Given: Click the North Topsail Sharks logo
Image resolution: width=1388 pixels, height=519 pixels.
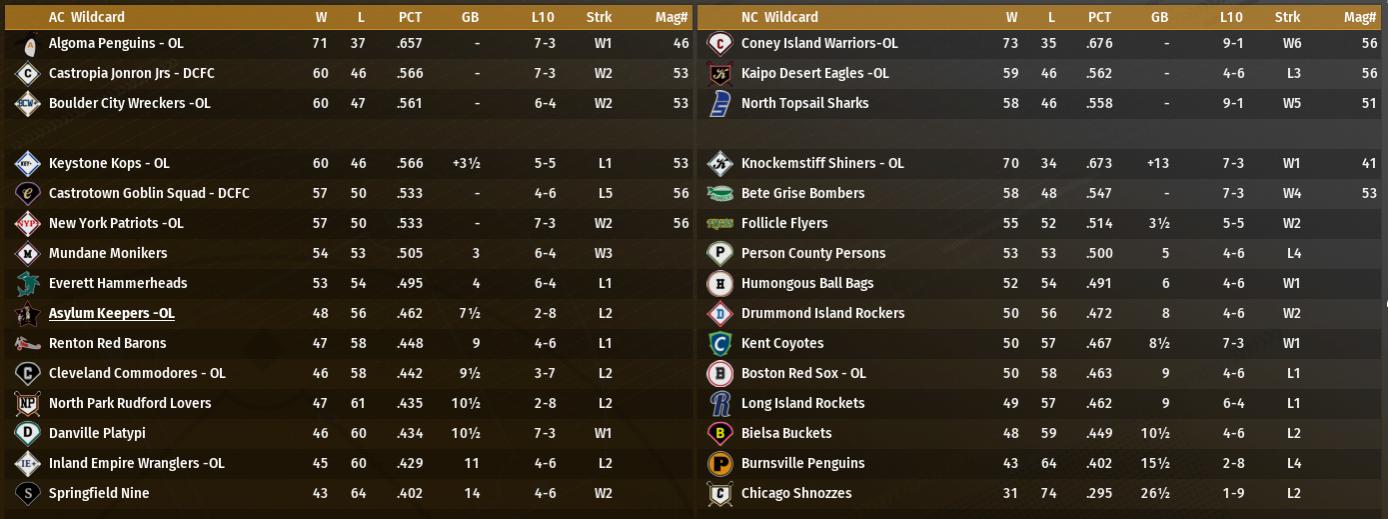Looking at the screenshot, I should coord(719,104).
